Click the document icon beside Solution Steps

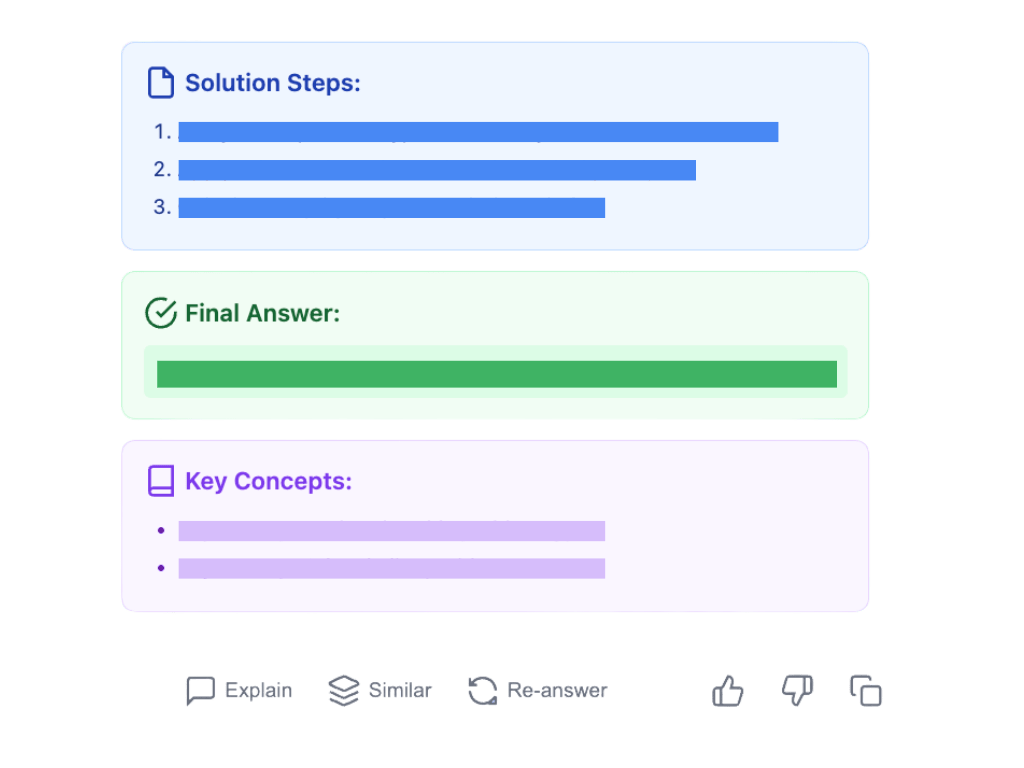click(161, 83)
